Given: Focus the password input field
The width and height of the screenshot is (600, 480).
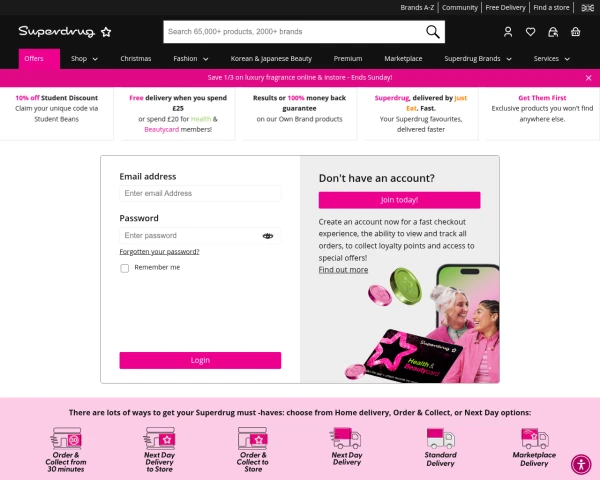Looking at the screenshot, I should pyautogui.click(x=200, y=236).
